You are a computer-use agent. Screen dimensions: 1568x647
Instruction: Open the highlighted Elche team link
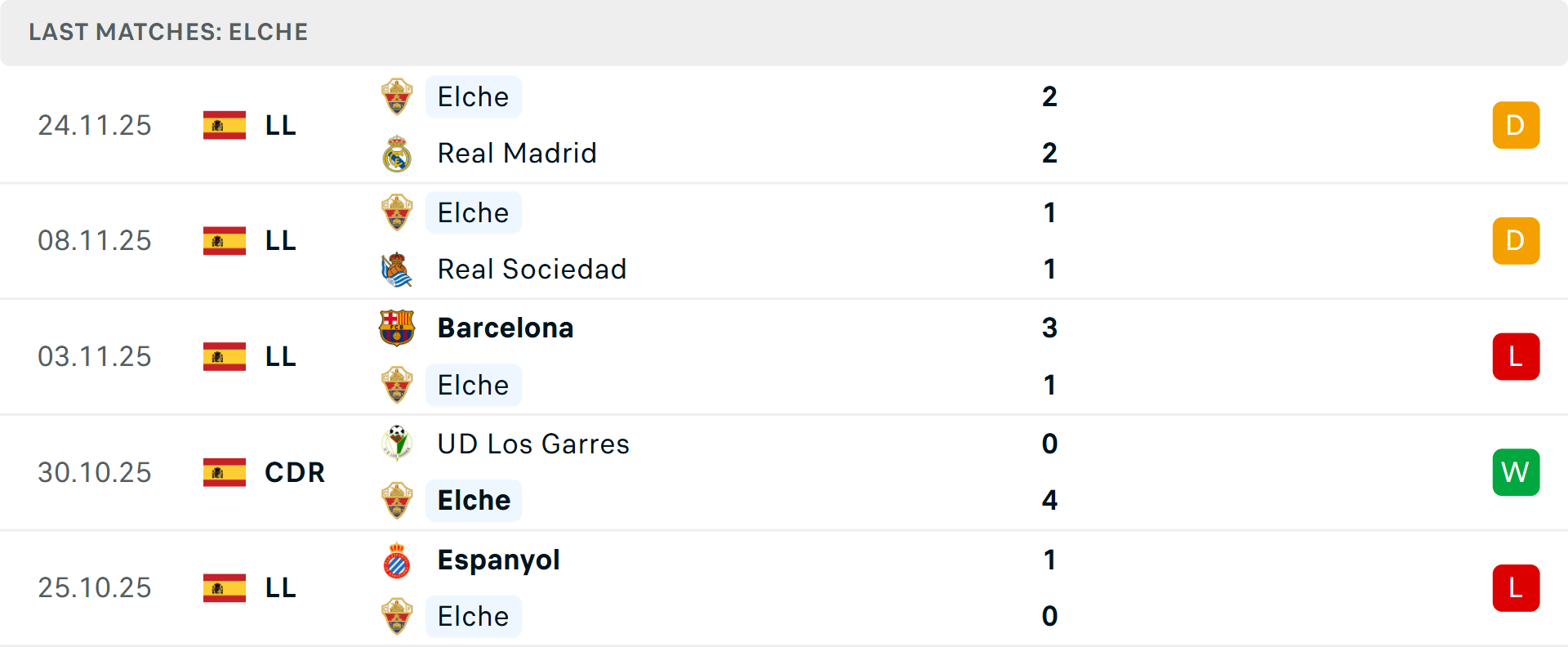pyautogui.click(x=473, y=500)
